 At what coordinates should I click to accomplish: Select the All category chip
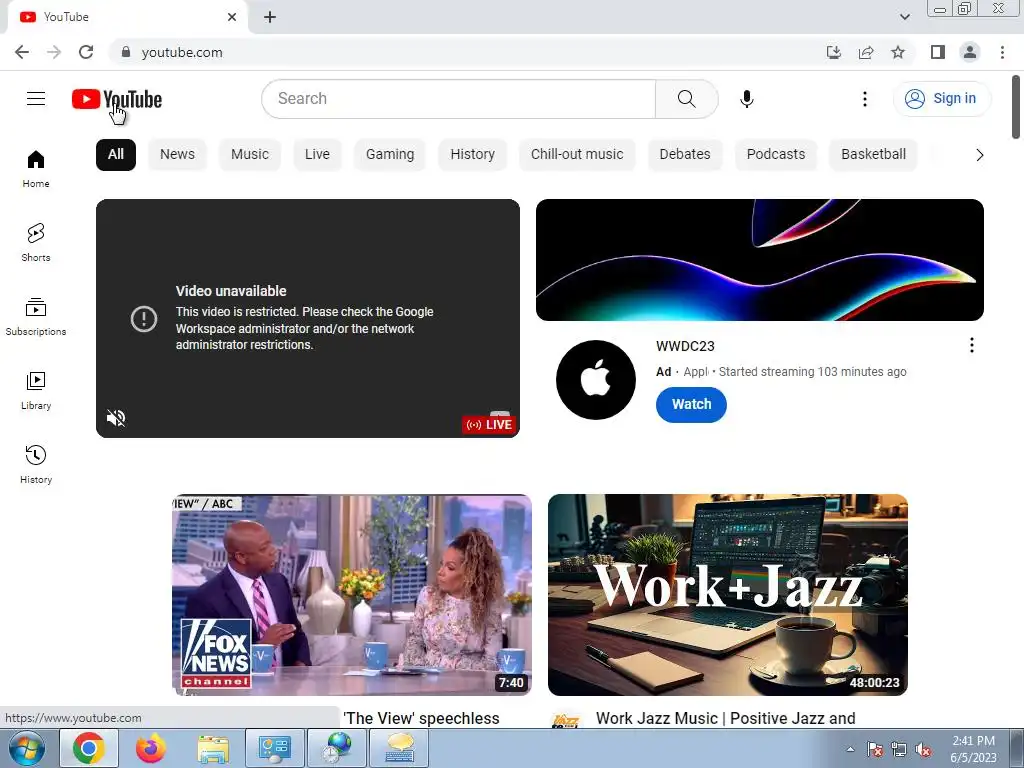point(116,155)
